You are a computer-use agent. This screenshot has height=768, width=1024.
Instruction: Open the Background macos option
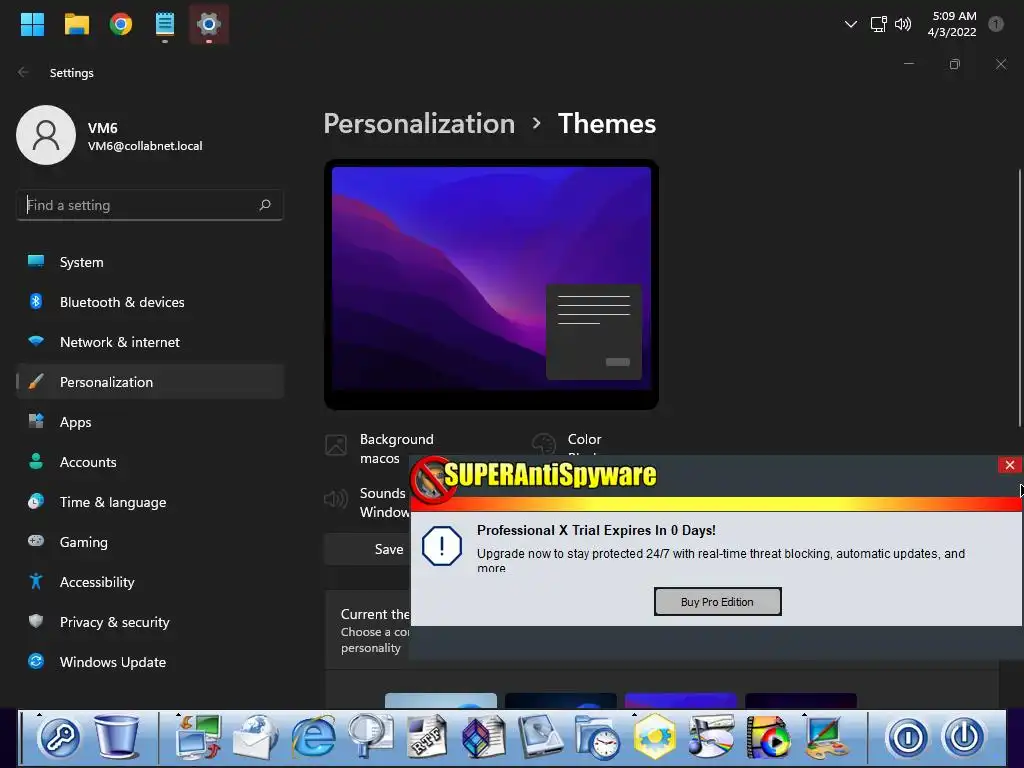tap(379, 449)
